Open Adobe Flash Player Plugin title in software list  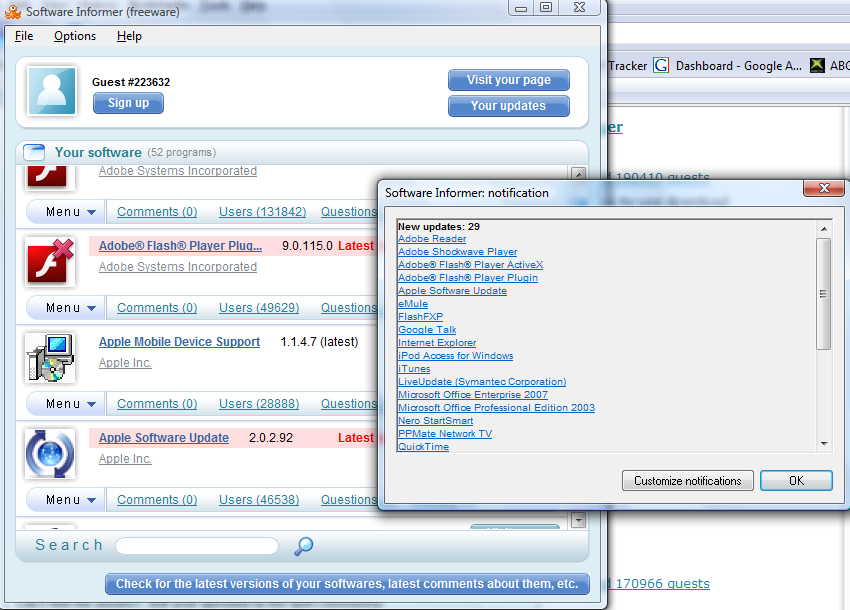tap(181, 246)
